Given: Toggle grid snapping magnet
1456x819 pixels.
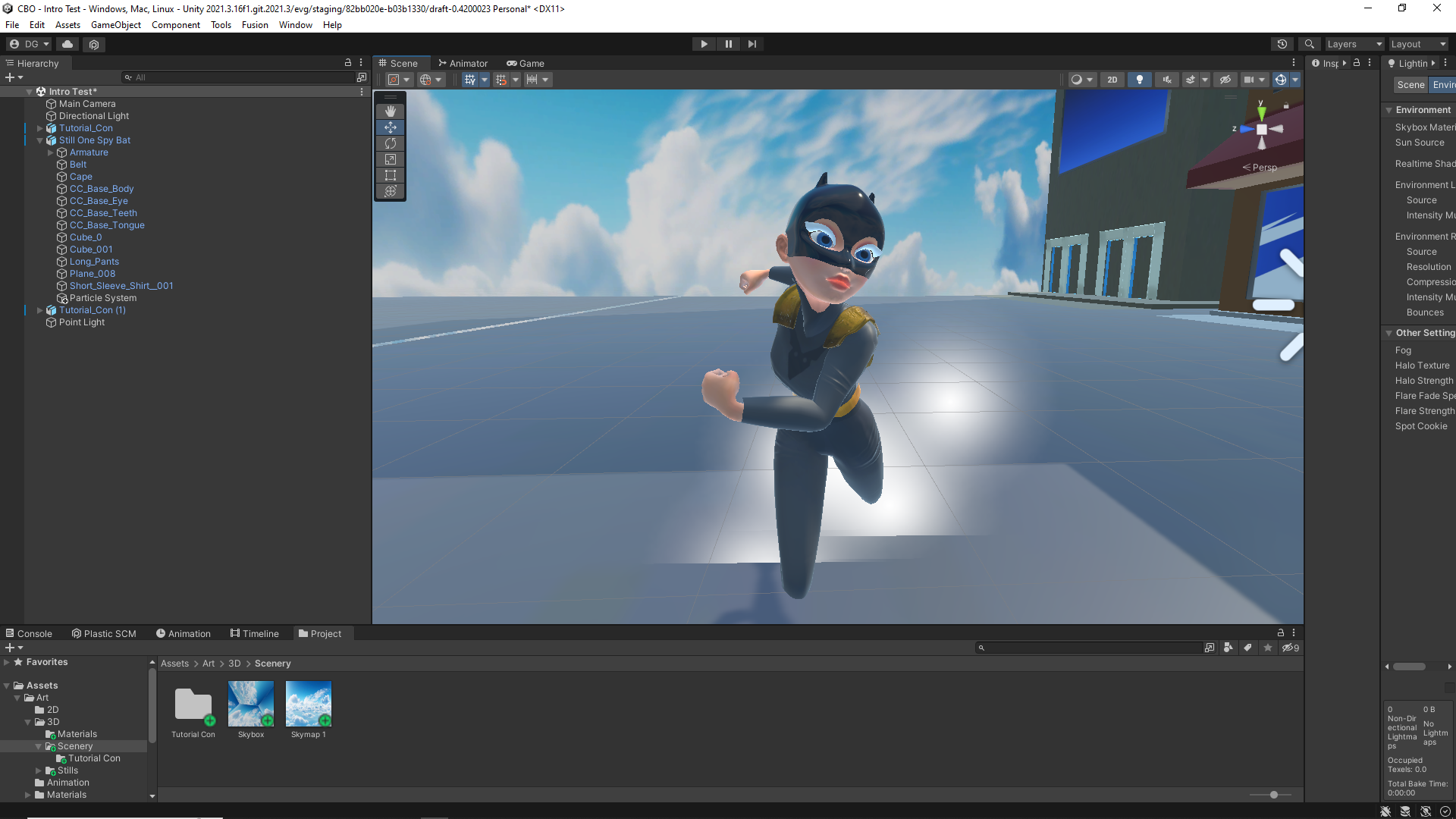Looking at the screenshot, I should (x=501, y=80).
